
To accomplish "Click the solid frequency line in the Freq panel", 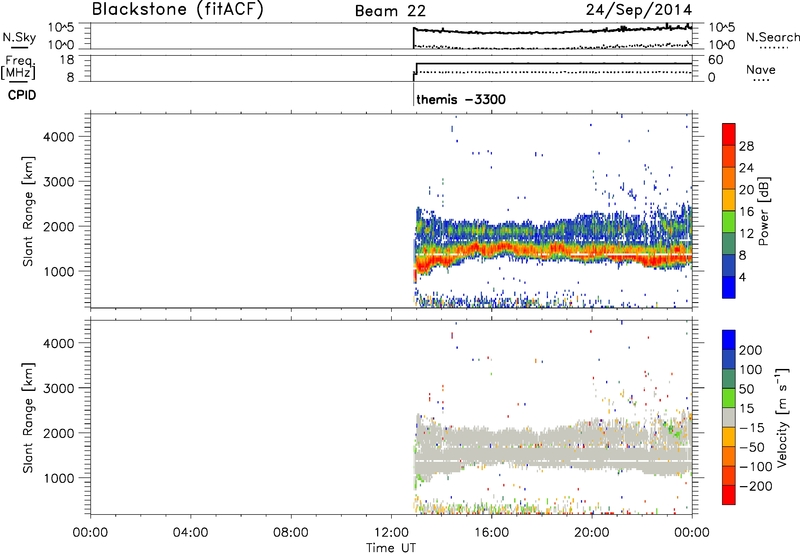I will pos(554,64).
